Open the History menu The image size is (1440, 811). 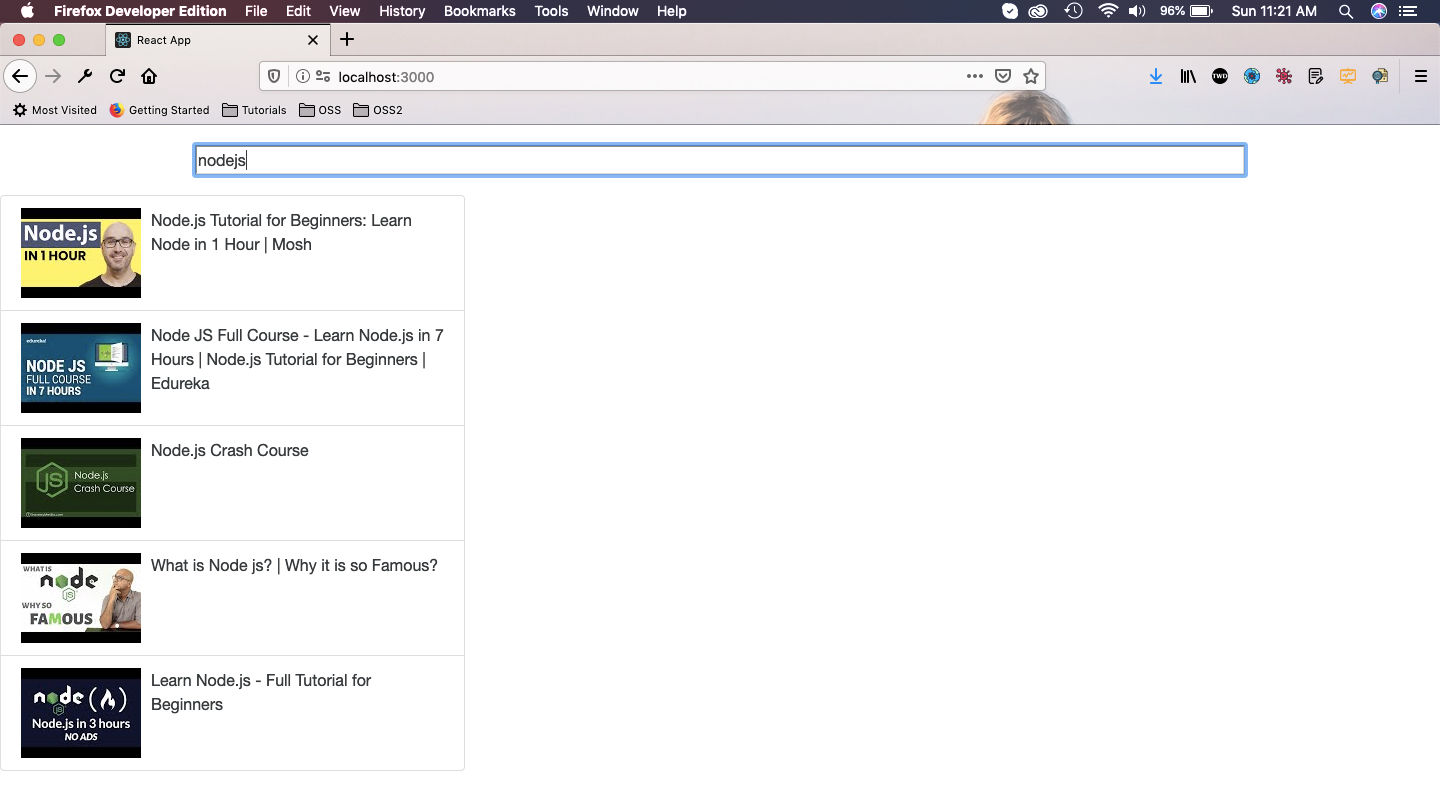pyautogui.click(x=402, y=11)
